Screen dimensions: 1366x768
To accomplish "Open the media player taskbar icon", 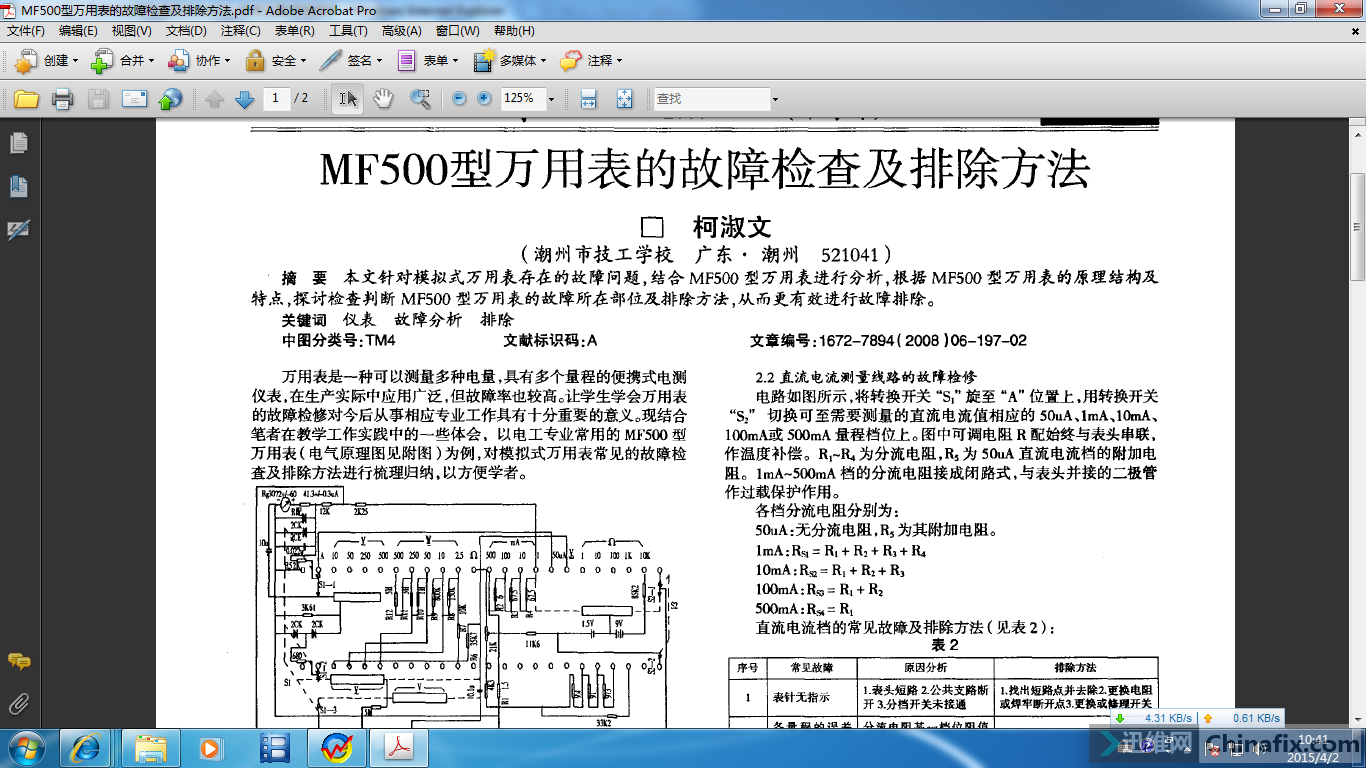I will tap(210, 747).
